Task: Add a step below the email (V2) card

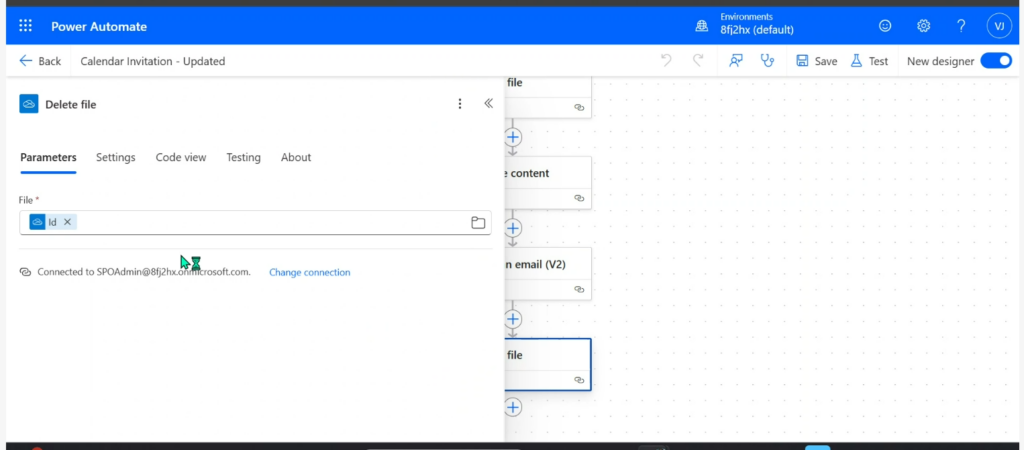Action: (x=513, y=319)
